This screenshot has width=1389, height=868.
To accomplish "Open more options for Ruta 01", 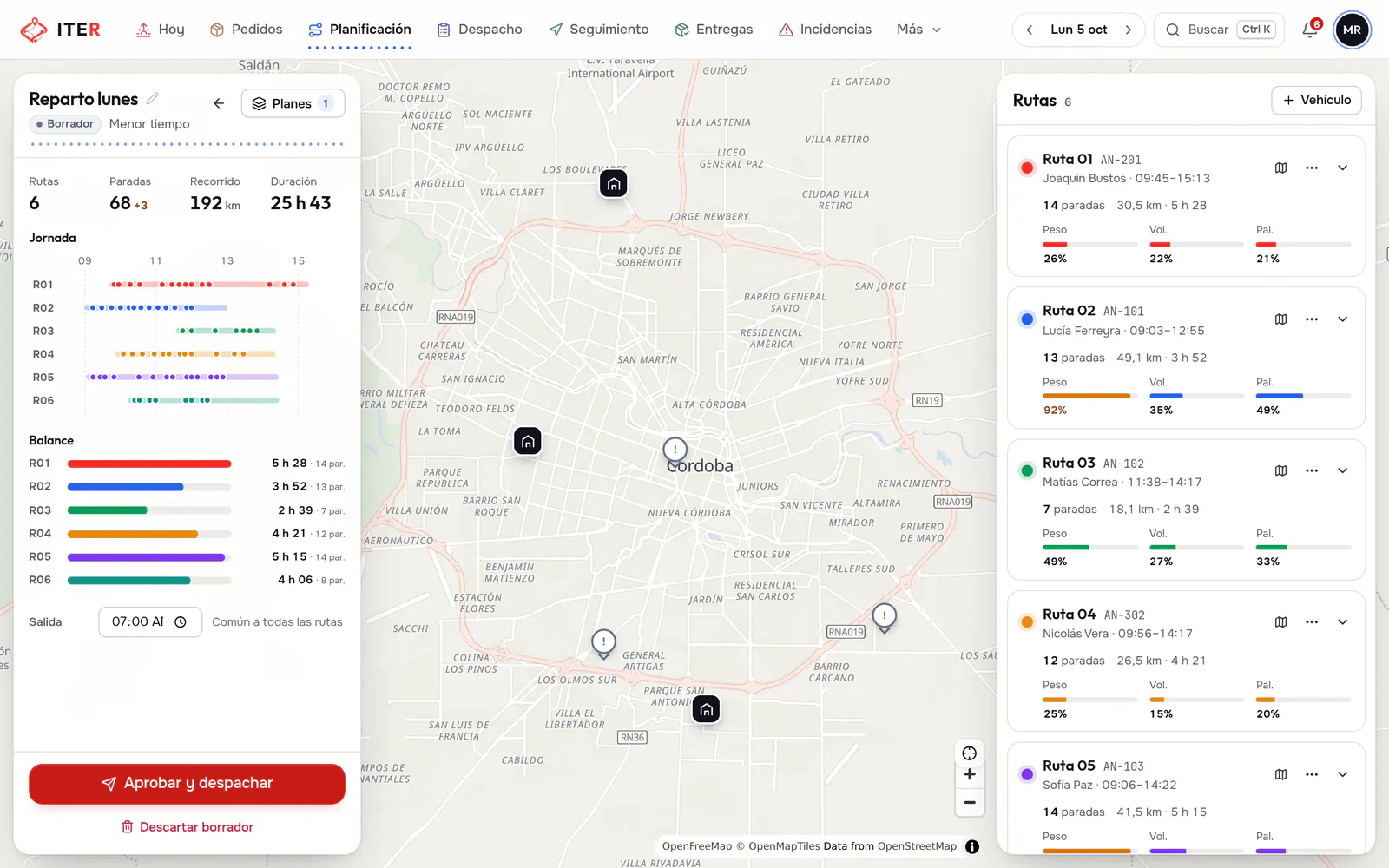I will 1312,168.
